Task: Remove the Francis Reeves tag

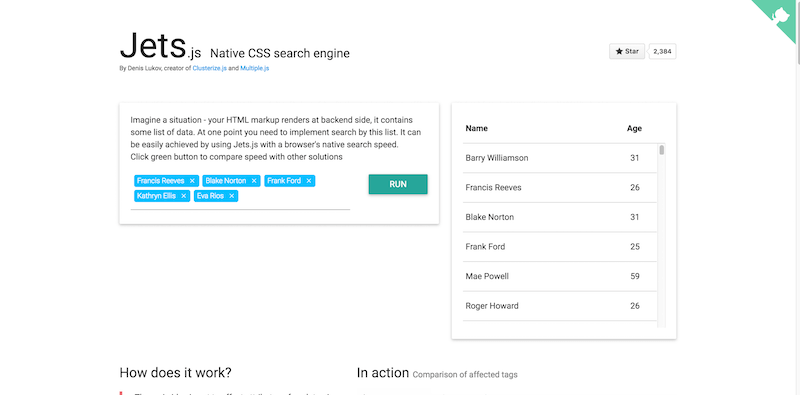Action: click(192, 181)
